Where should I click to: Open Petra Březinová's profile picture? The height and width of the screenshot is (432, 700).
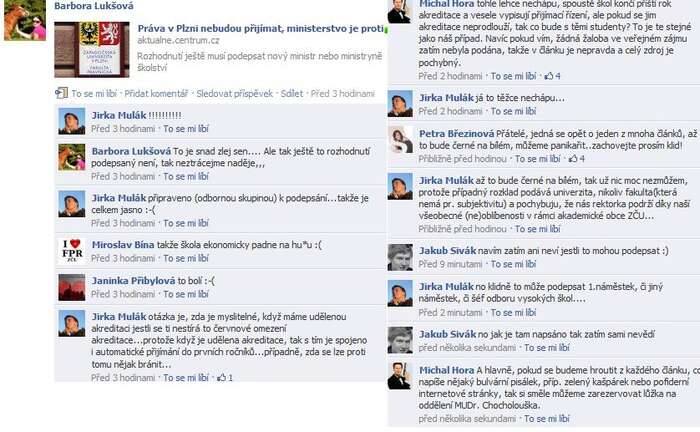point(400,140)
